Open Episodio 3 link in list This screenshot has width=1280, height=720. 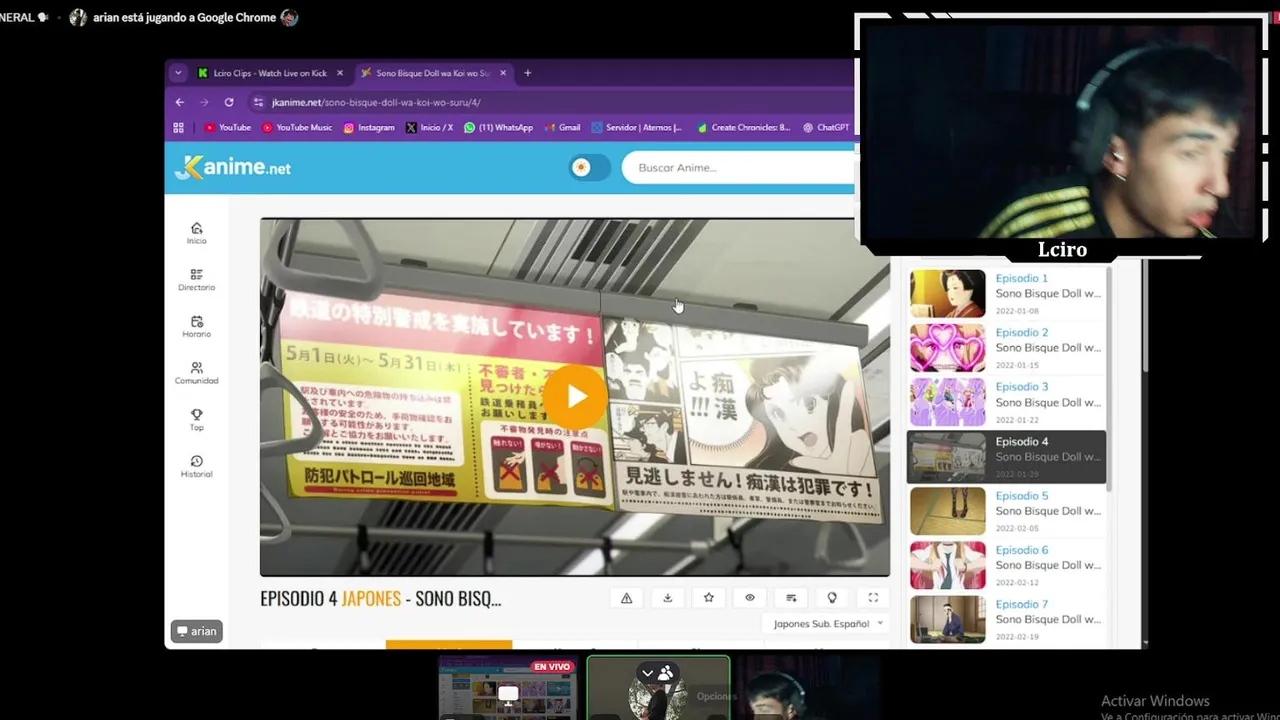pos(1021,386)
